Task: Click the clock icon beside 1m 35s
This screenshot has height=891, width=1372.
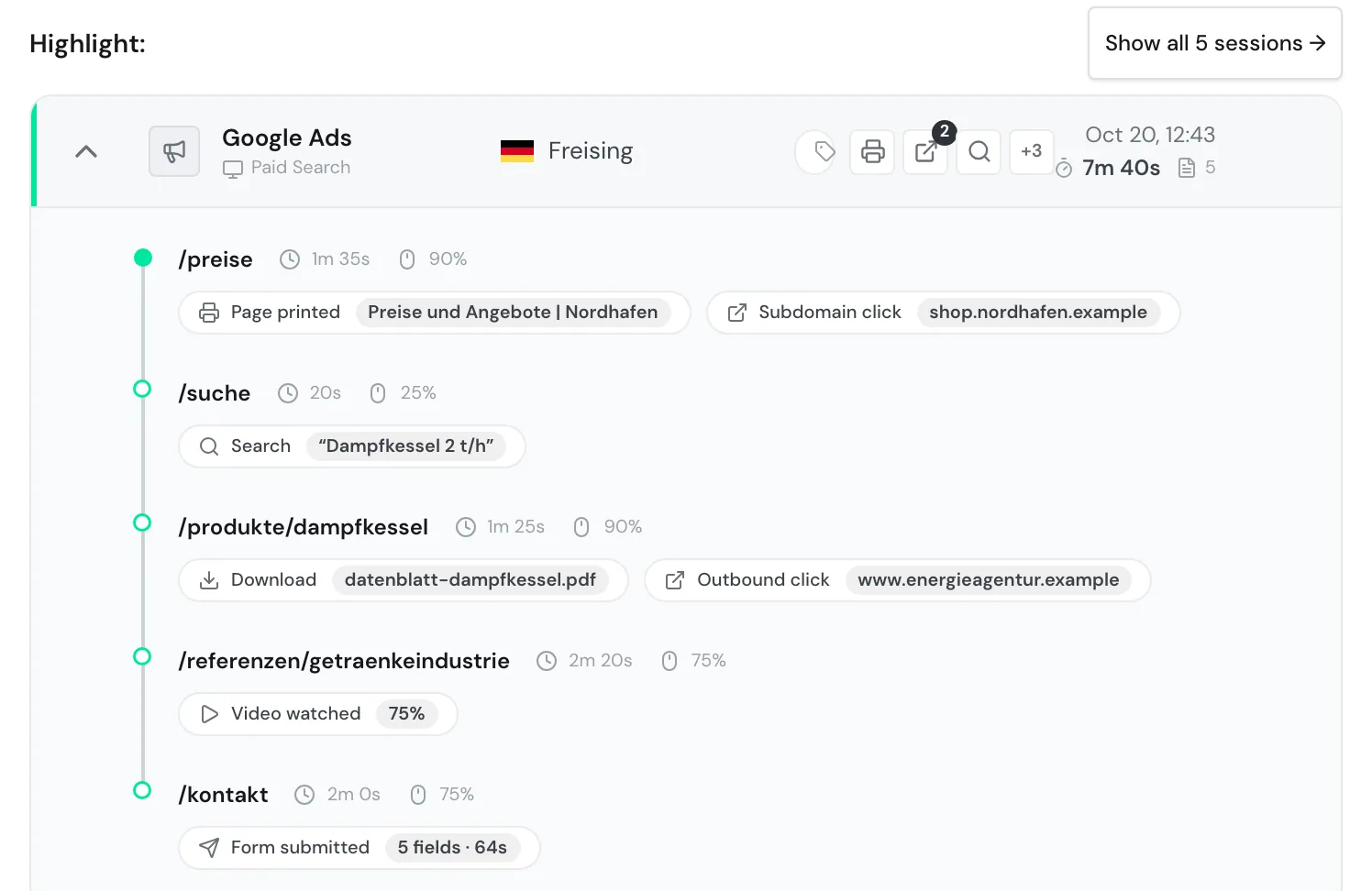Action: tap(290, 259)
